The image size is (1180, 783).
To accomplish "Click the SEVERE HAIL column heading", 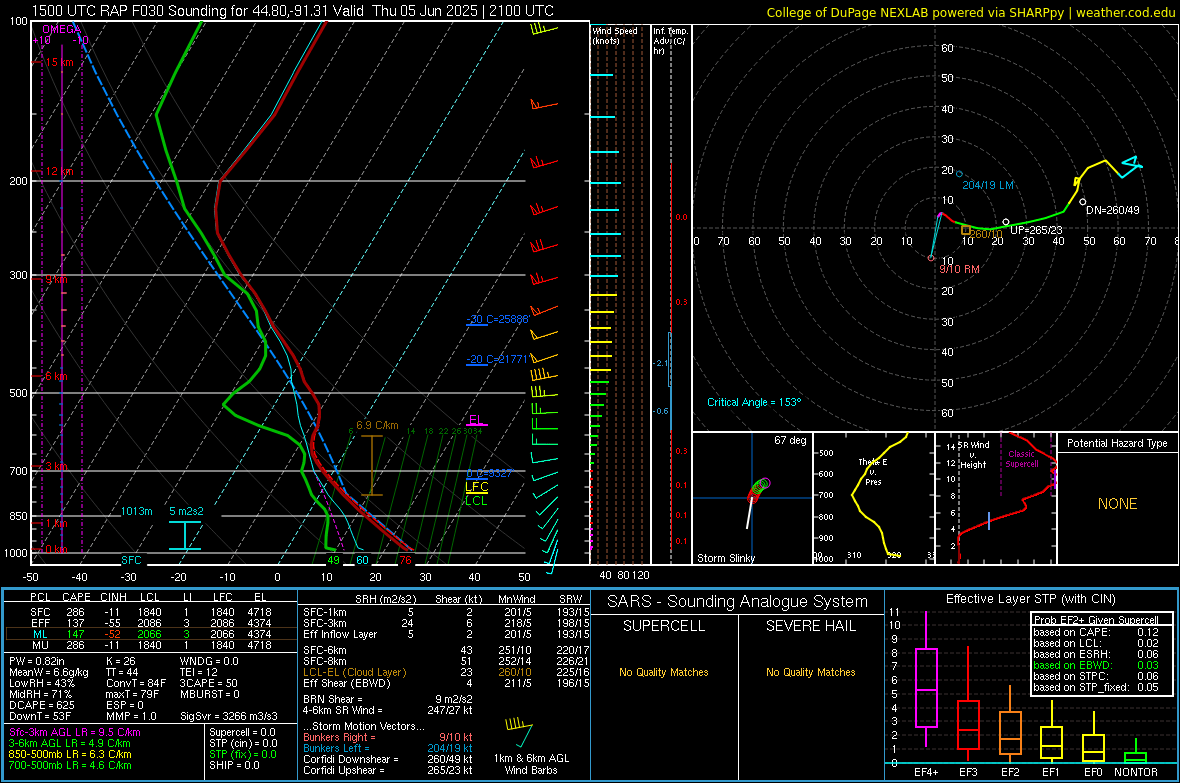I will (x=810, y=626).
